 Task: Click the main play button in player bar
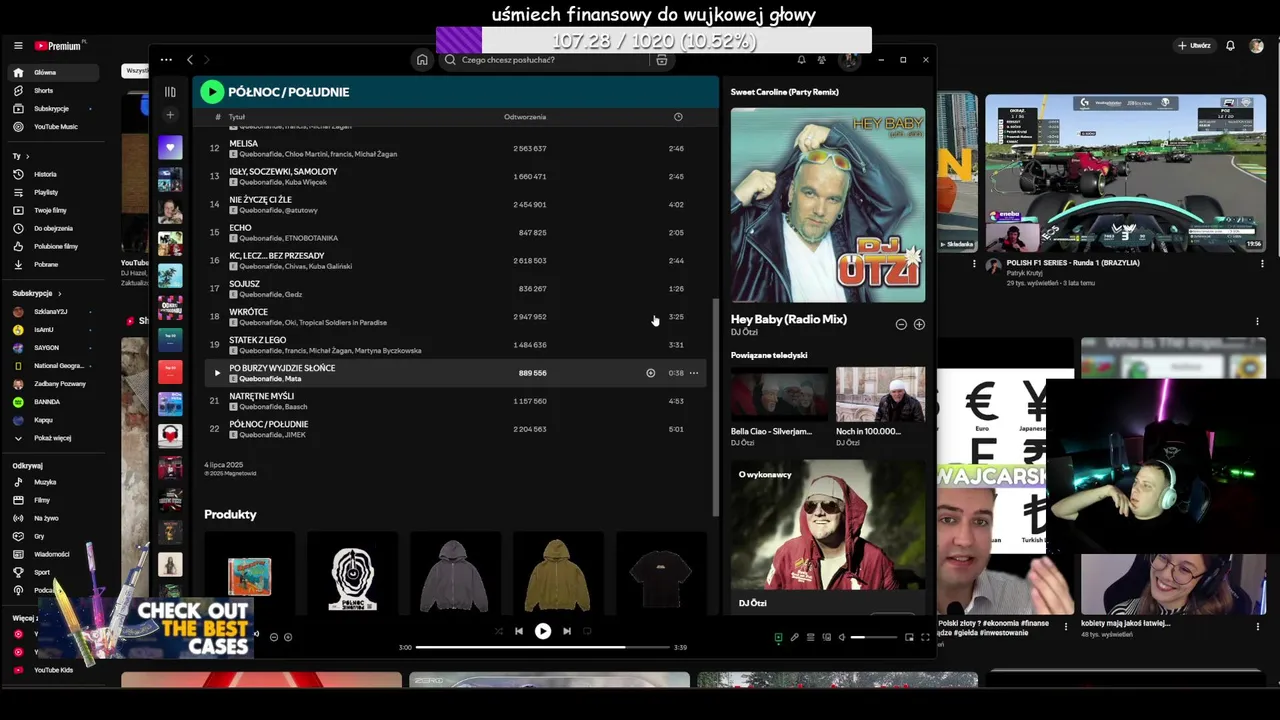click(543, 631)
